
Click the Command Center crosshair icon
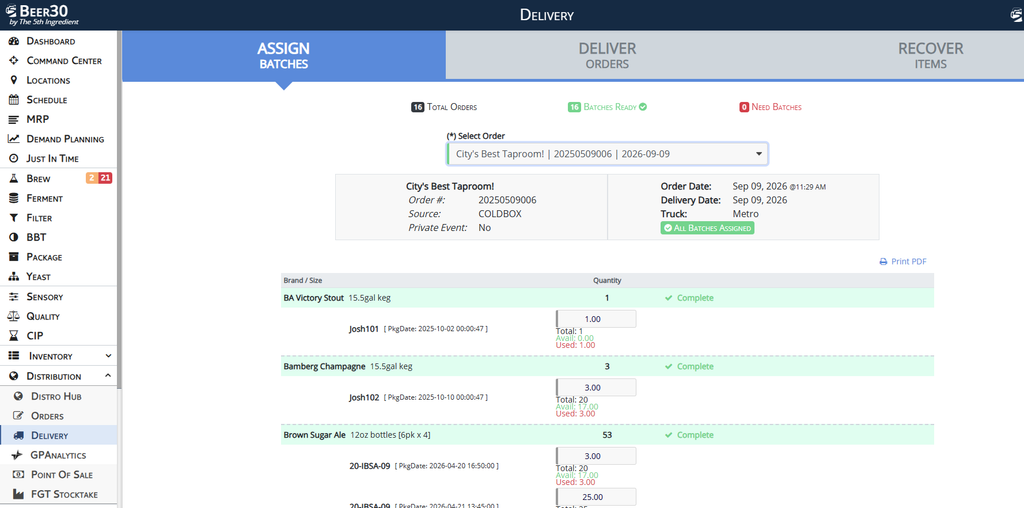(14, 61)
